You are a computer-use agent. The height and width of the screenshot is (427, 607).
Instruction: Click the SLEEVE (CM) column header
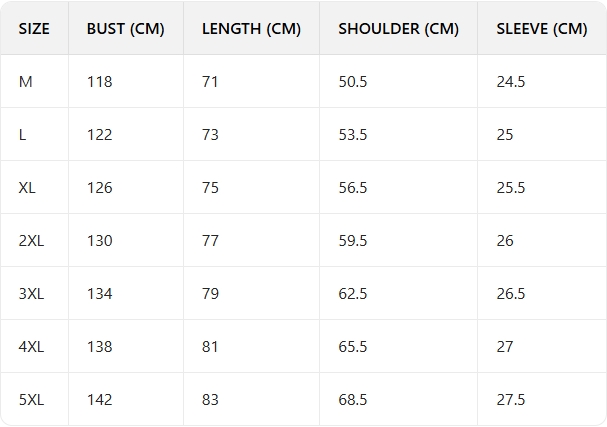coord(541,29)
